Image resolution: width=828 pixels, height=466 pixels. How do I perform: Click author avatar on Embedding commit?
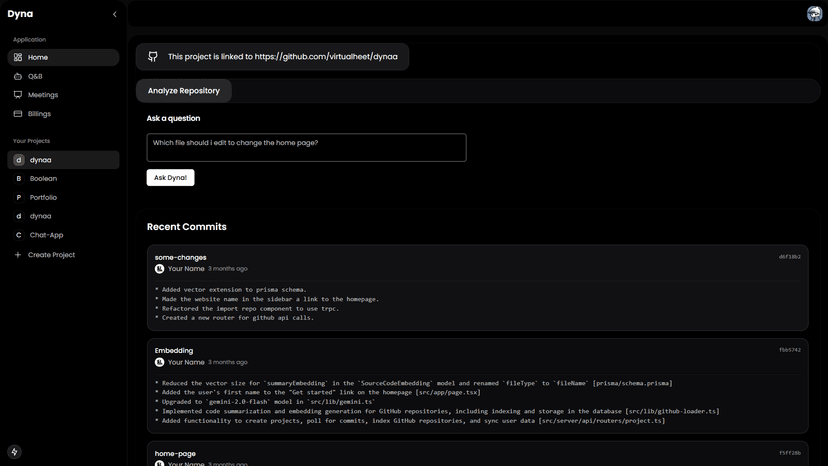[159, 362]
